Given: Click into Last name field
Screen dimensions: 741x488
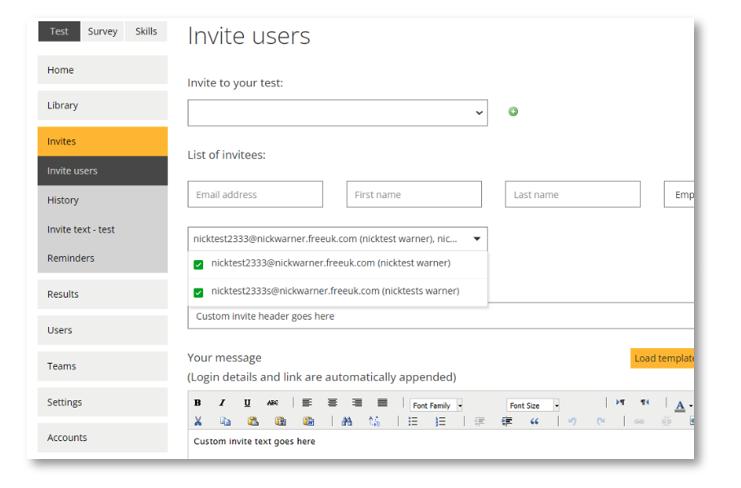Looking at the screenshot, I should click(x=573, y=194).
